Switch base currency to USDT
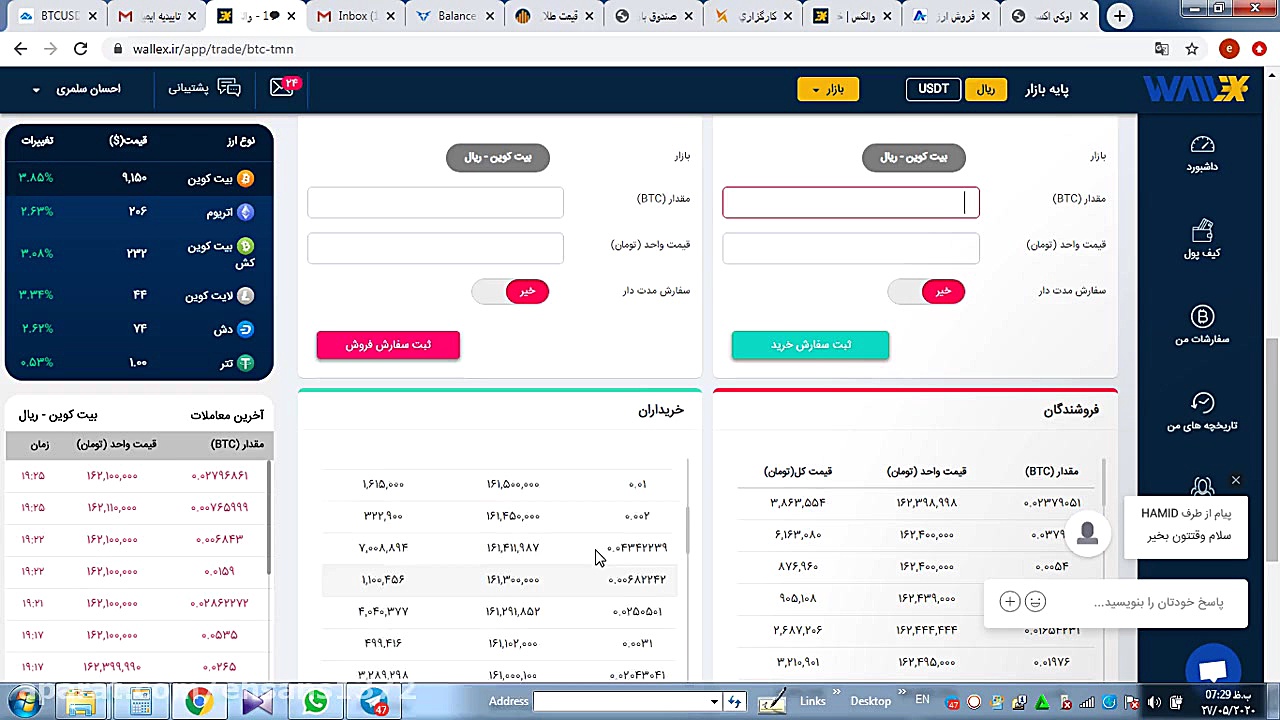1280x720 pixels. pyautogui.click(x=933, y=88)
